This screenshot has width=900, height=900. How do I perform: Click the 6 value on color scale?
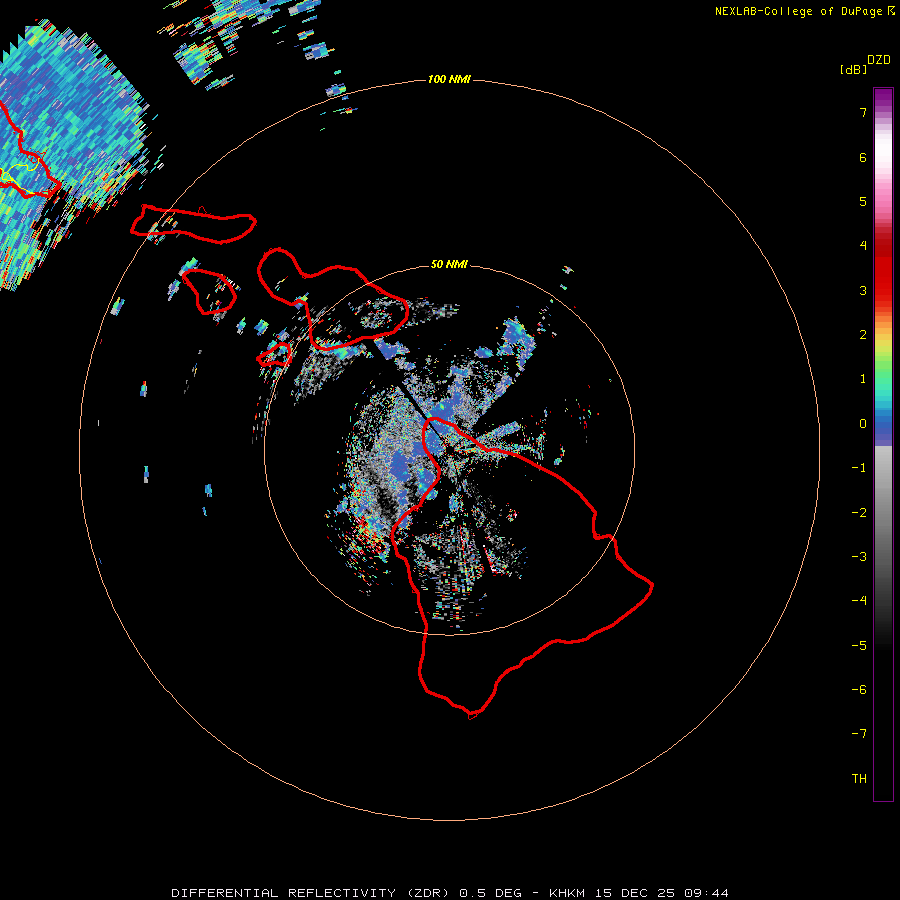tap(863, 157)
